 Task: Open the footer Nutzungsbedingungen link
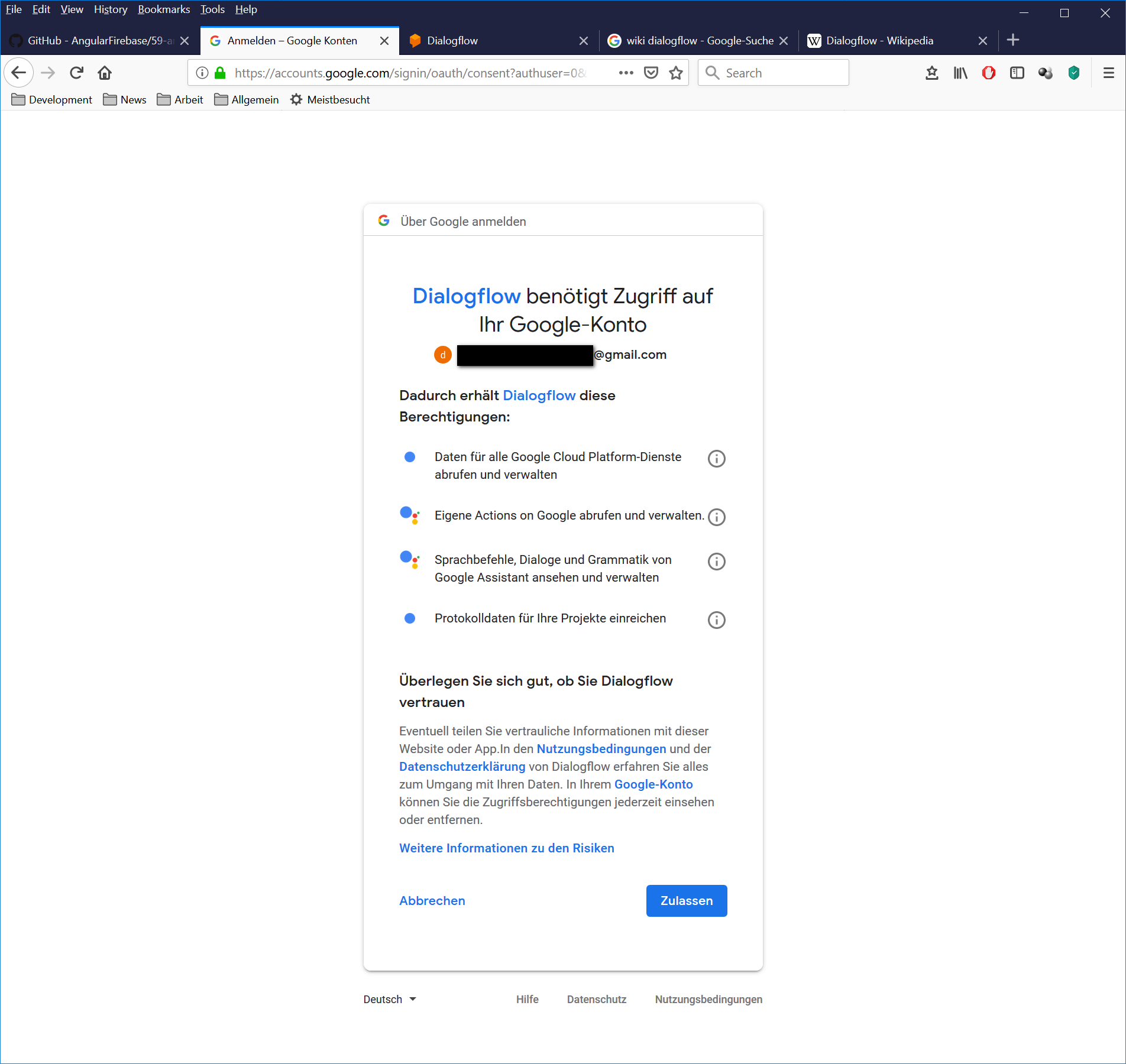point(708,999)
